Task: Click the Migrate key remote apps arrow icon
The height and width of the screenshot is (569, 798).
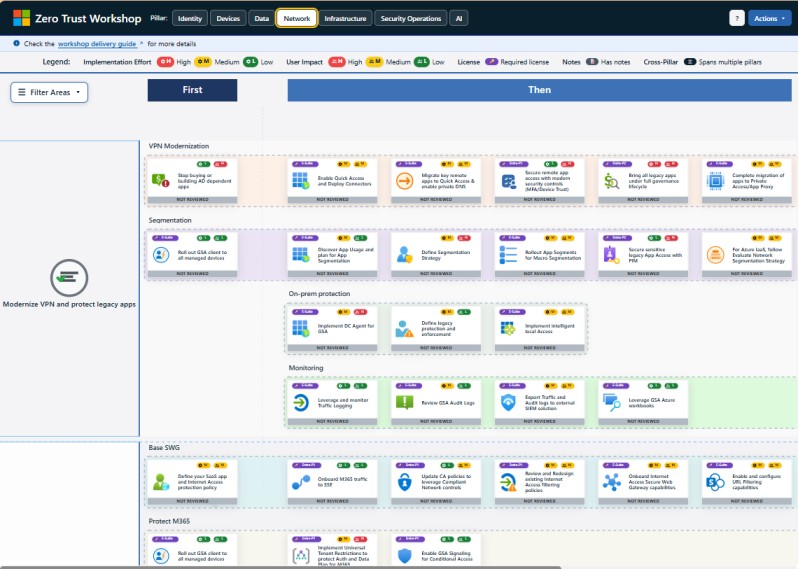Action: [x=404, y=181]
